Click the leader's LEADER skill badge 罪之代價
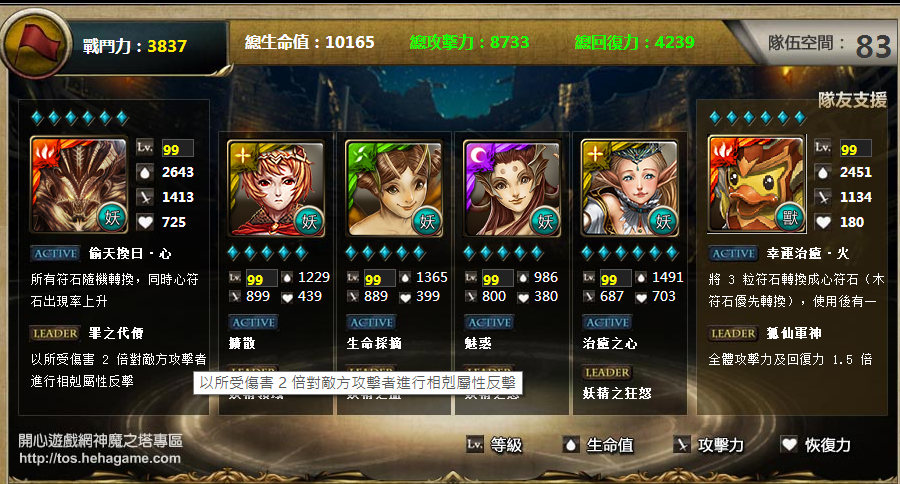900x484 pixels. coord(55,333)
